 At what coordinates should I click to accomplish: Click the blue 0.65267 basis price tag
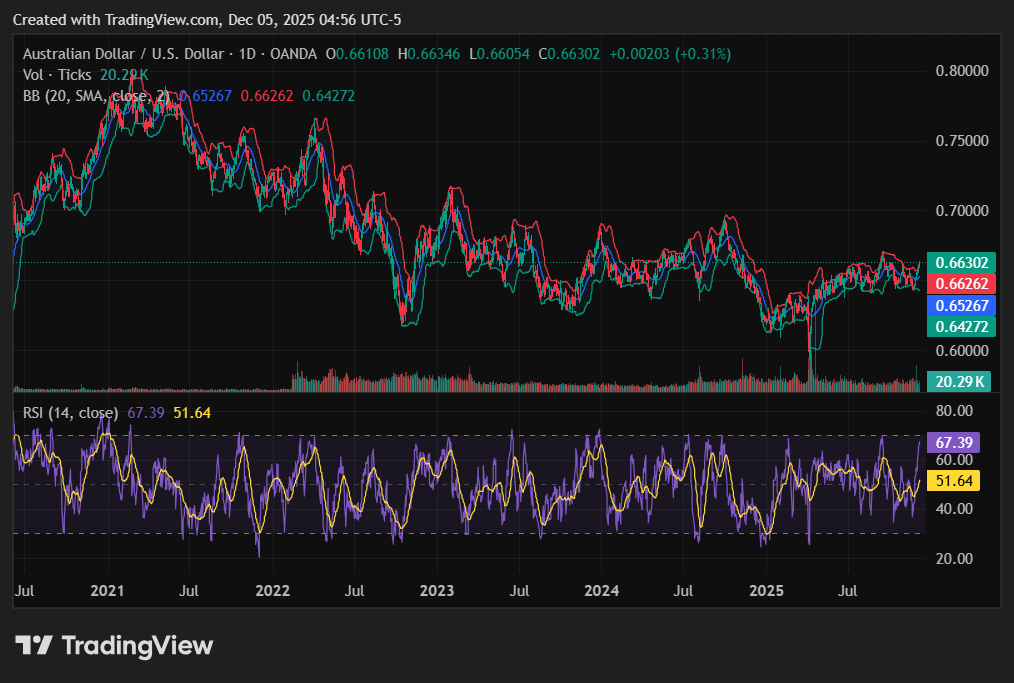point(959,306)
